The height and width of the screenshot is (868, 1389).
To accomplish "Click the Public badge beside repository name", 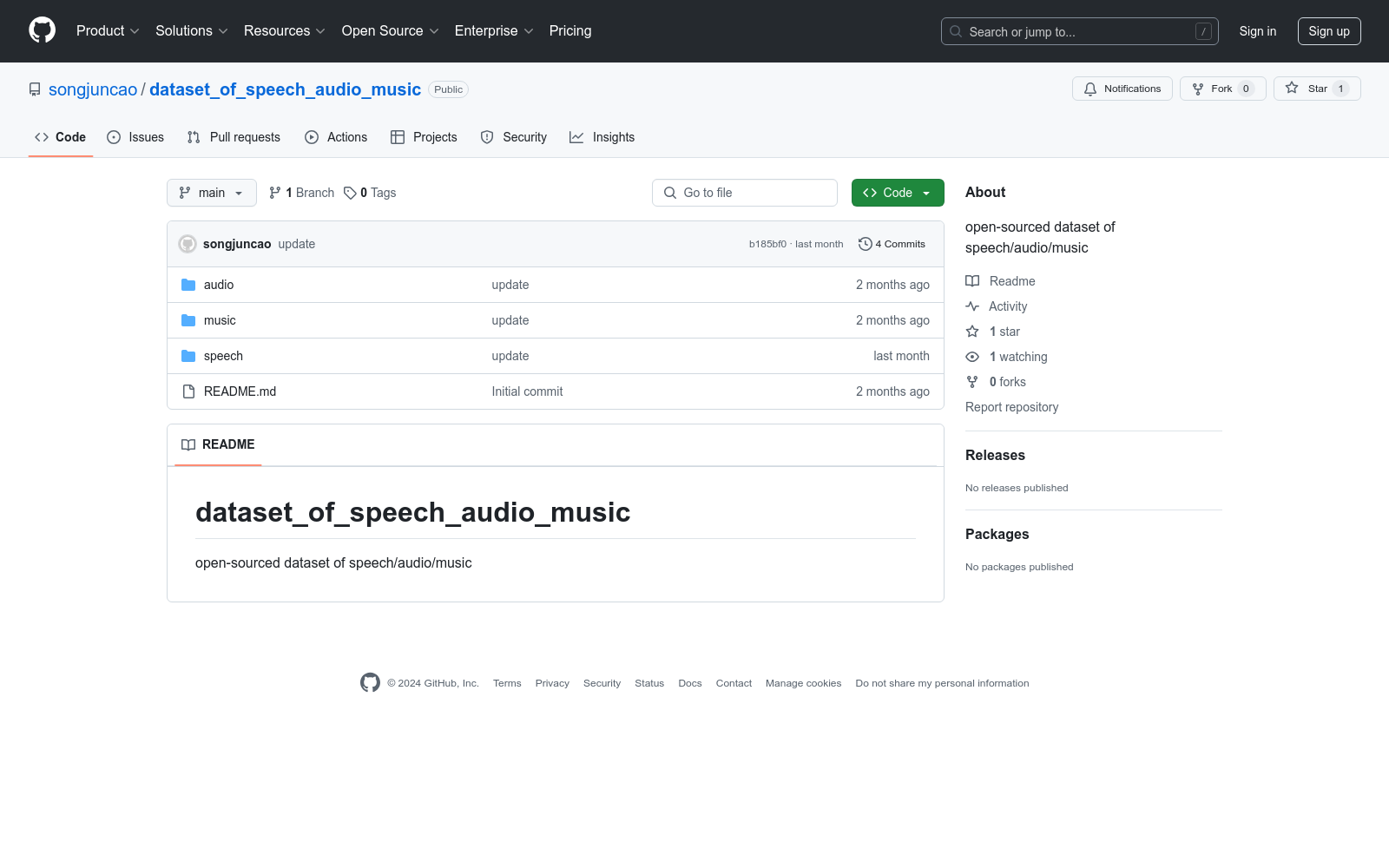I will [x=449, y=89].
